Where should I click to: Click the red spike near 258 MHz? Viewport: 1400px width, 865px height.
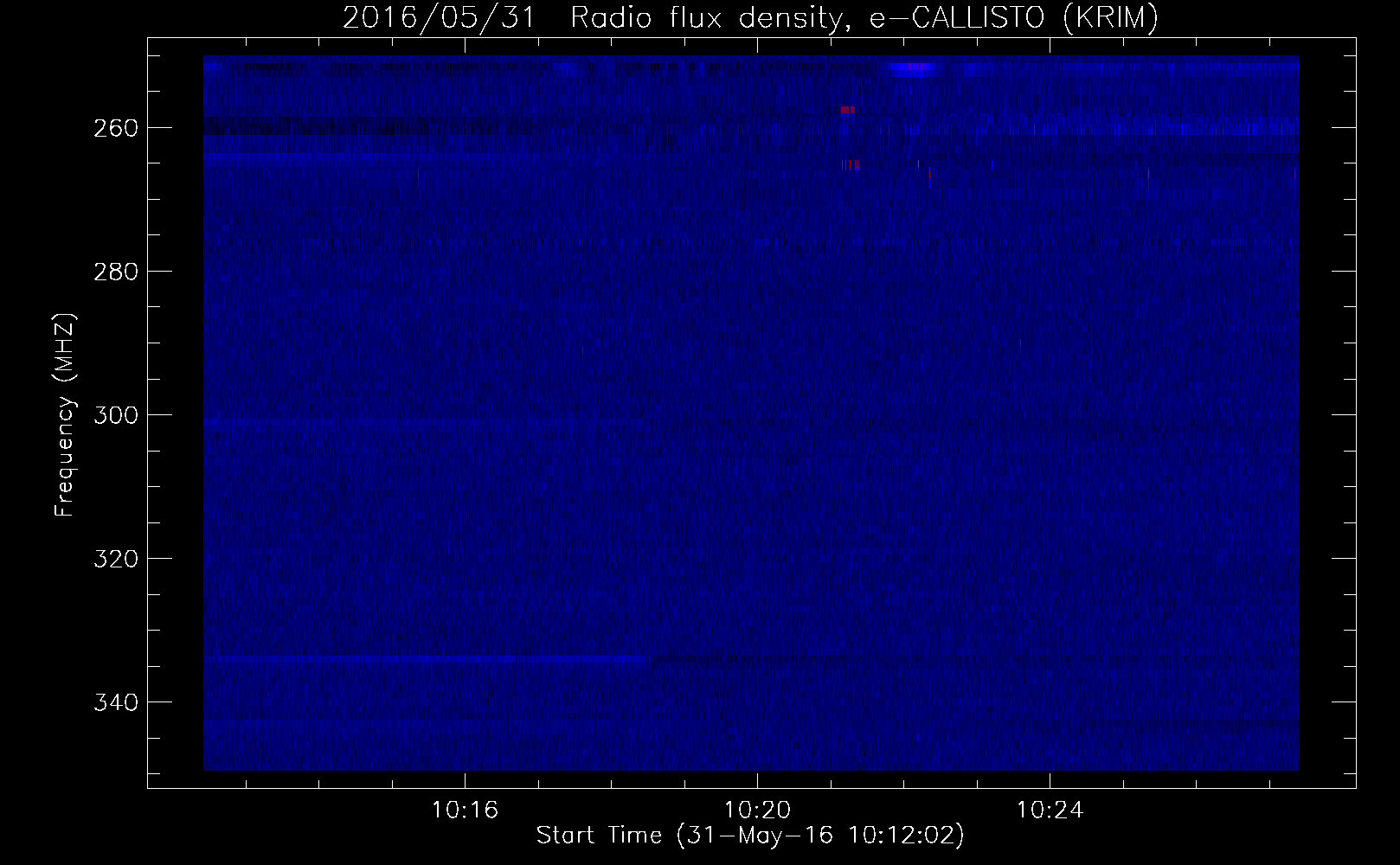(848, 110)
